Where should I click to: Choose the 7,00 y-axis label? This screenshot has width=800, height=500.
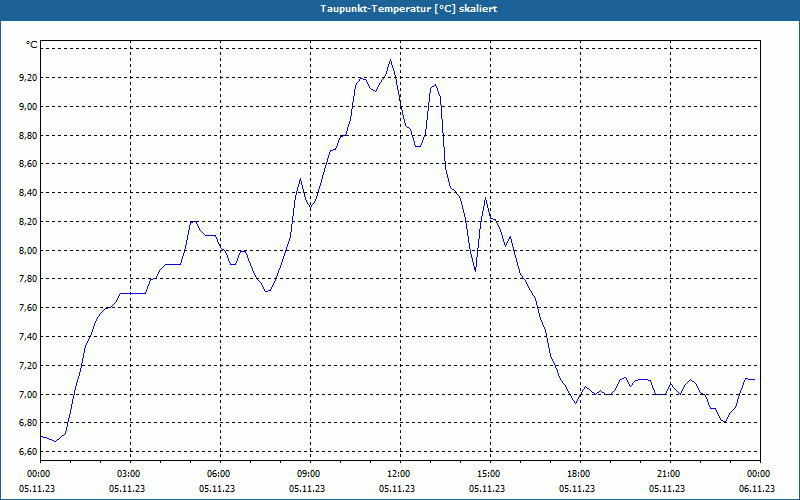[x=28, y=394]
